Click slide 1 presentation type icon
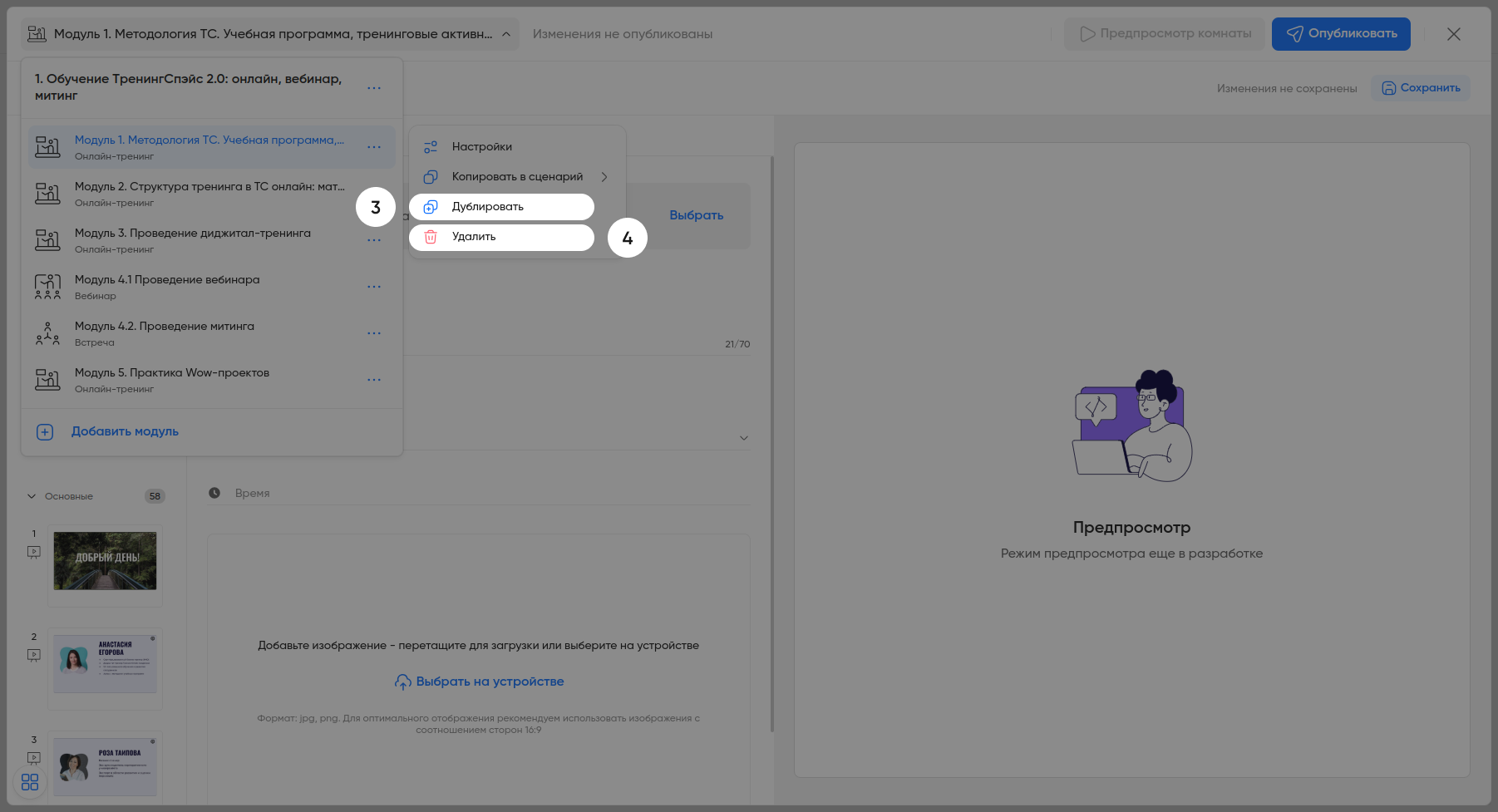This screenshot has width=1498, height=812. tap(34, 552)
